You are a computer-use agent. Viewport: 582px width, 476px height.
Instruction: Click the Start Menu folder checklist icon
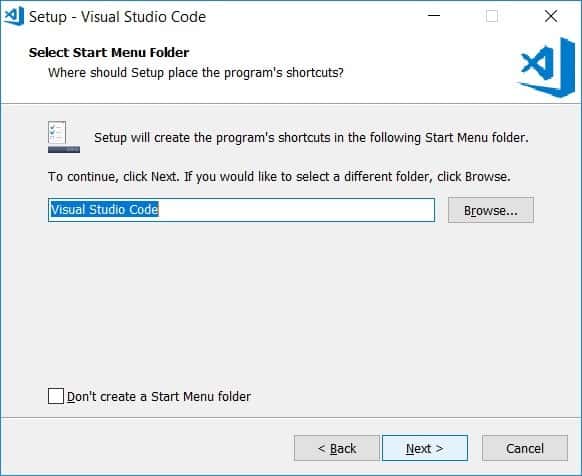point(63,137)
